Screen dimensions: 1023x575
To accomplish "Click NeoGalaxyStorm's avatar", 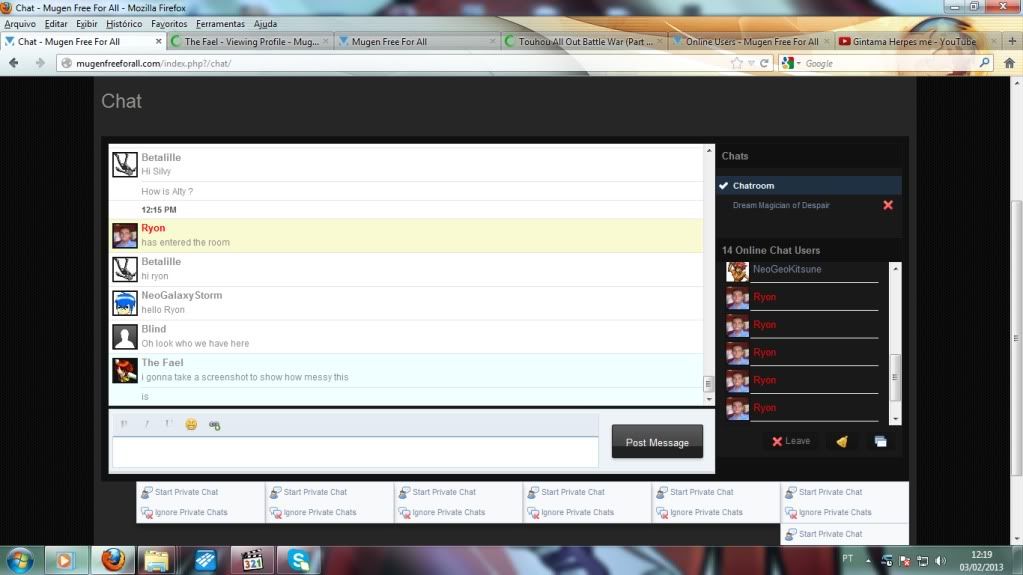I will tap(125, 303).
